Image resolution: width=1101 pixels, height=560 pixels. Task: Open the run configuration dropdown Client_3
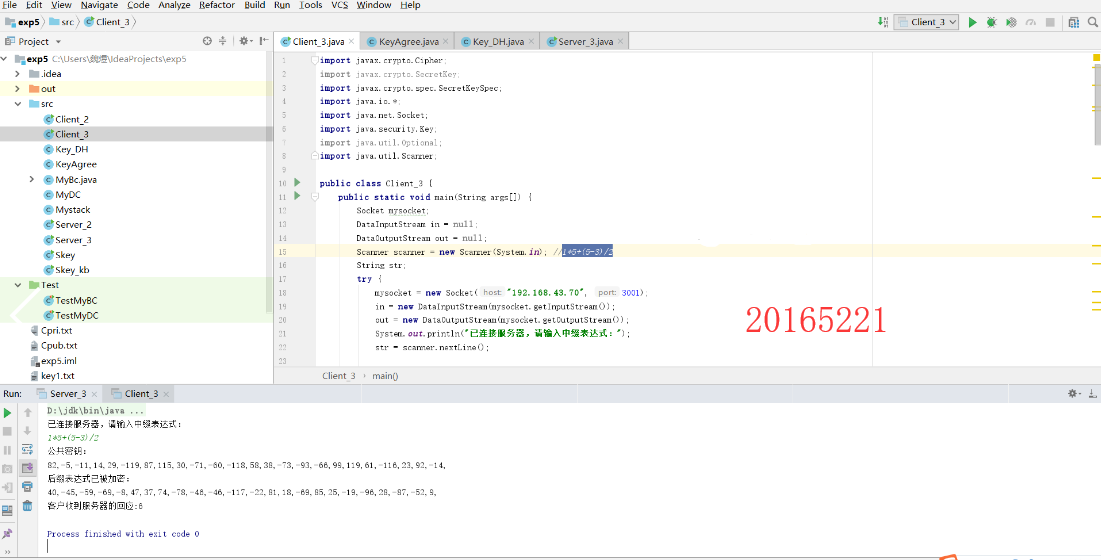(926, 22)
